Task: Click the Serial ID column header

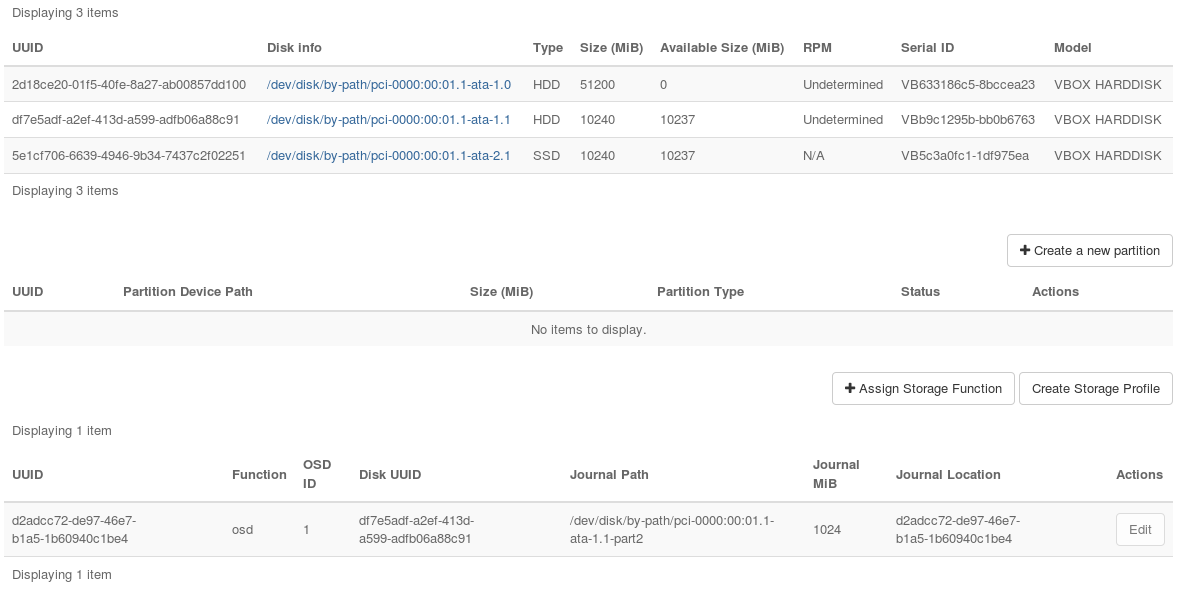Action: click(x=927, y=48)
